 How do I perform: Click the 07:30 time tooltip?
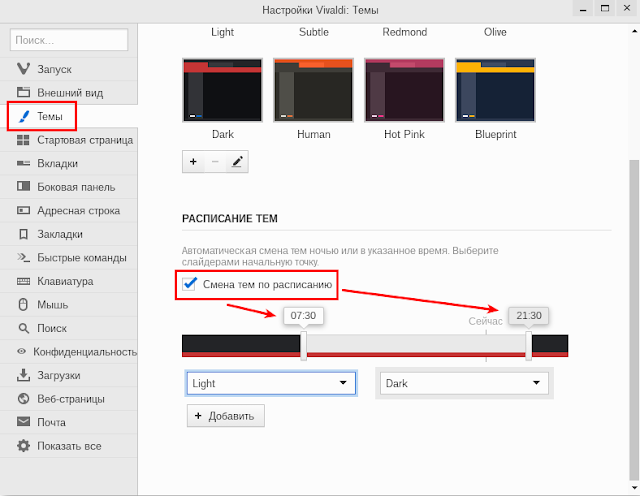coord(303,316)
